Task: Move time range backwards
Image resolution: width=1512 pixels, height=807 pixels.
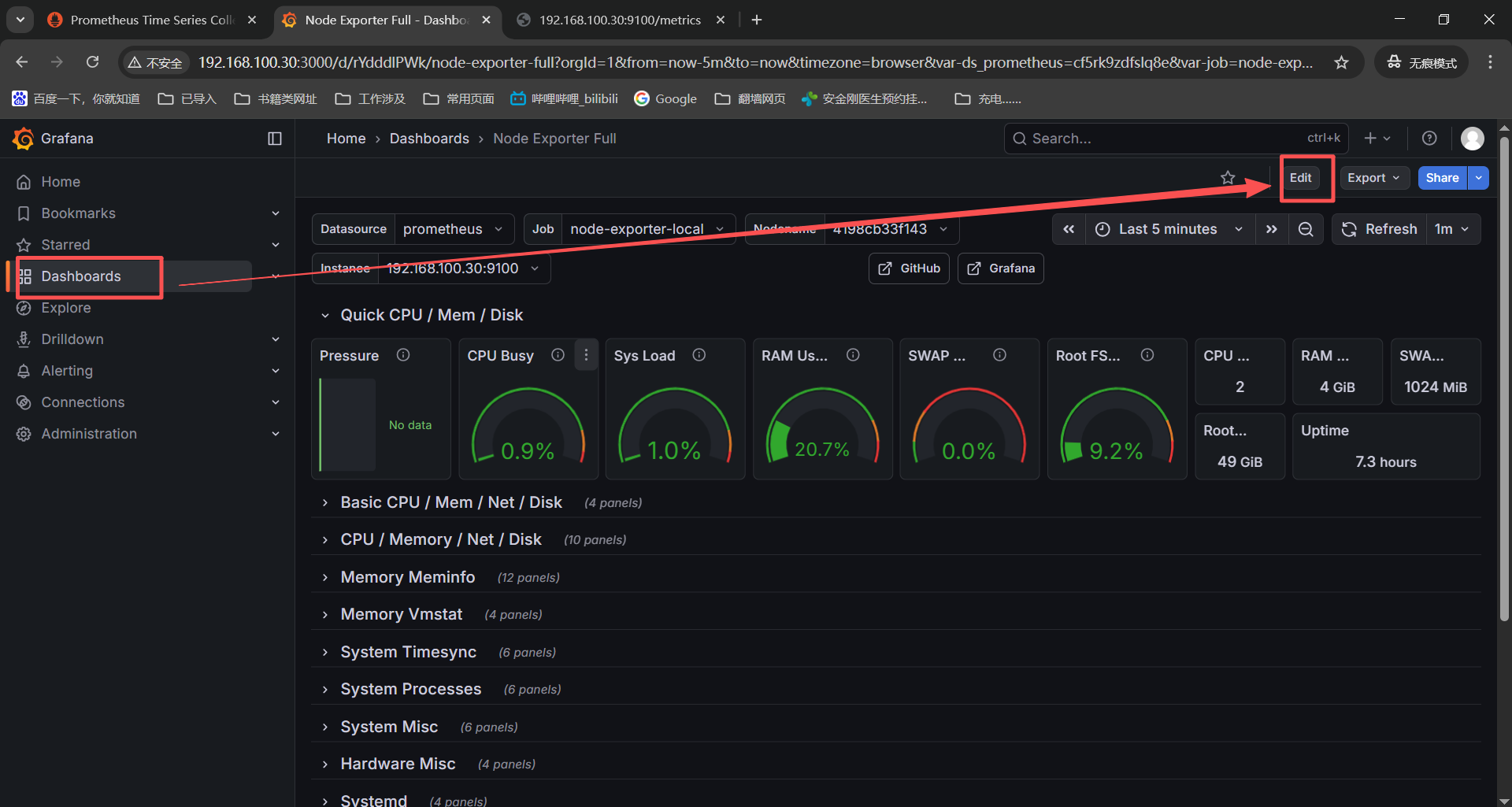Action: [1069, 229]
